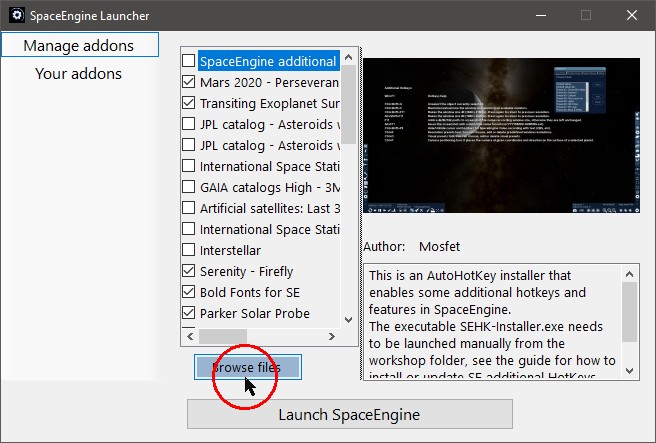Toggle off Parker Solar Probe addon

(x=189, y=313)
